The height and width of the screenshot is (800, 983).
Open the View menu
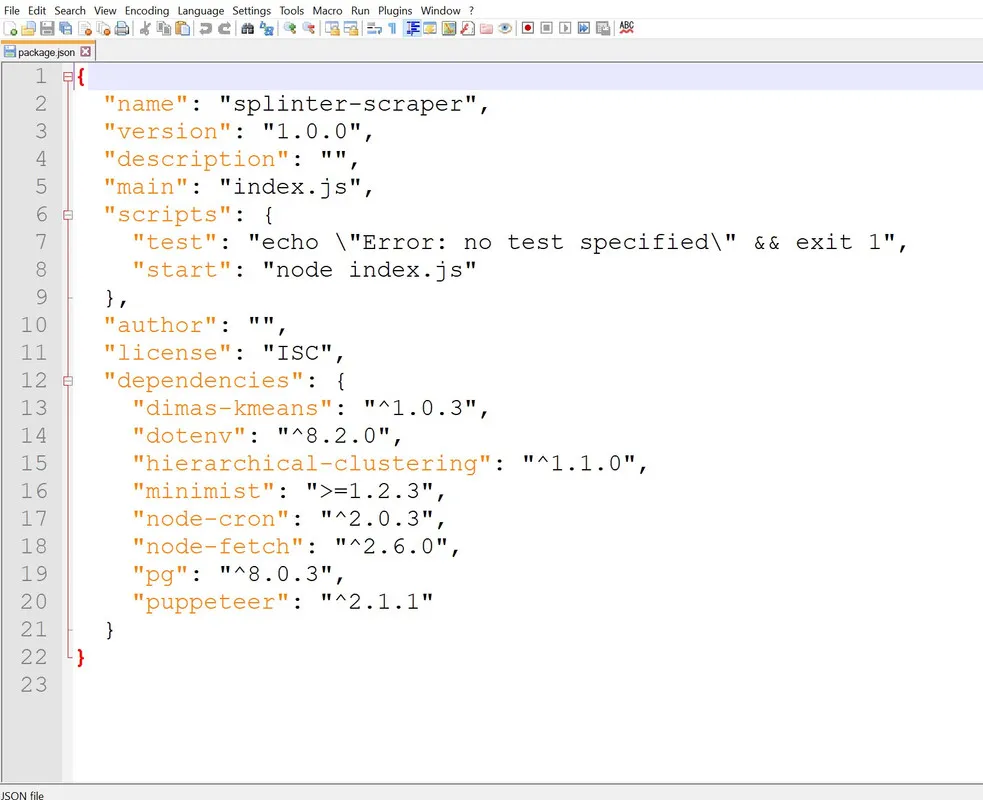pos(105,11)
